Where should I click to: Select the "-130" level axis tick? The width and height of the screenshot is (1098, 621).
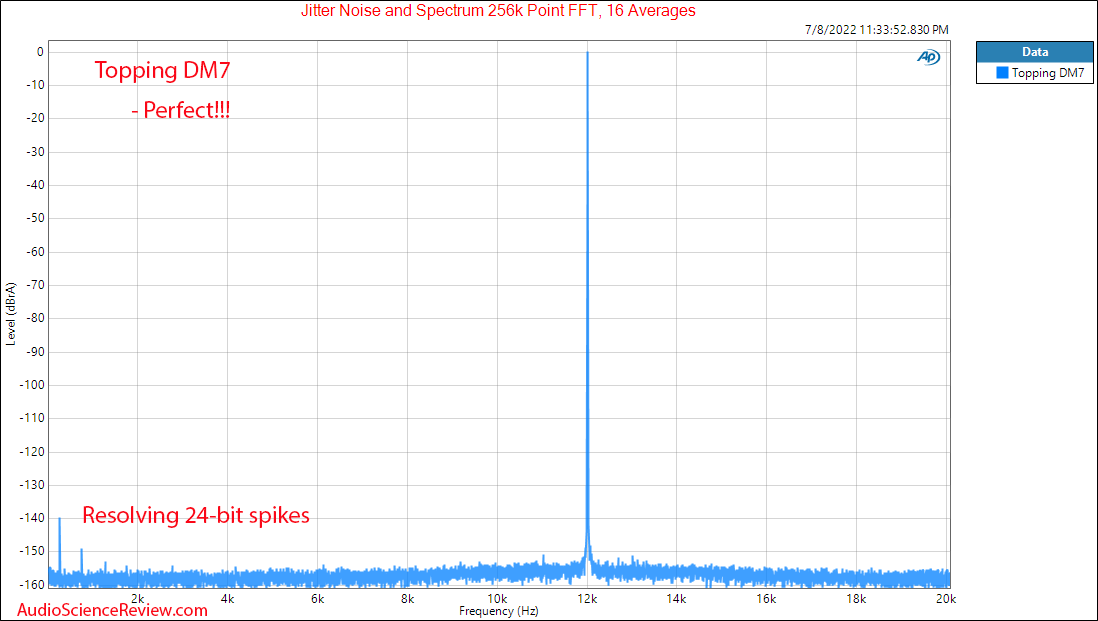point(32,484)
